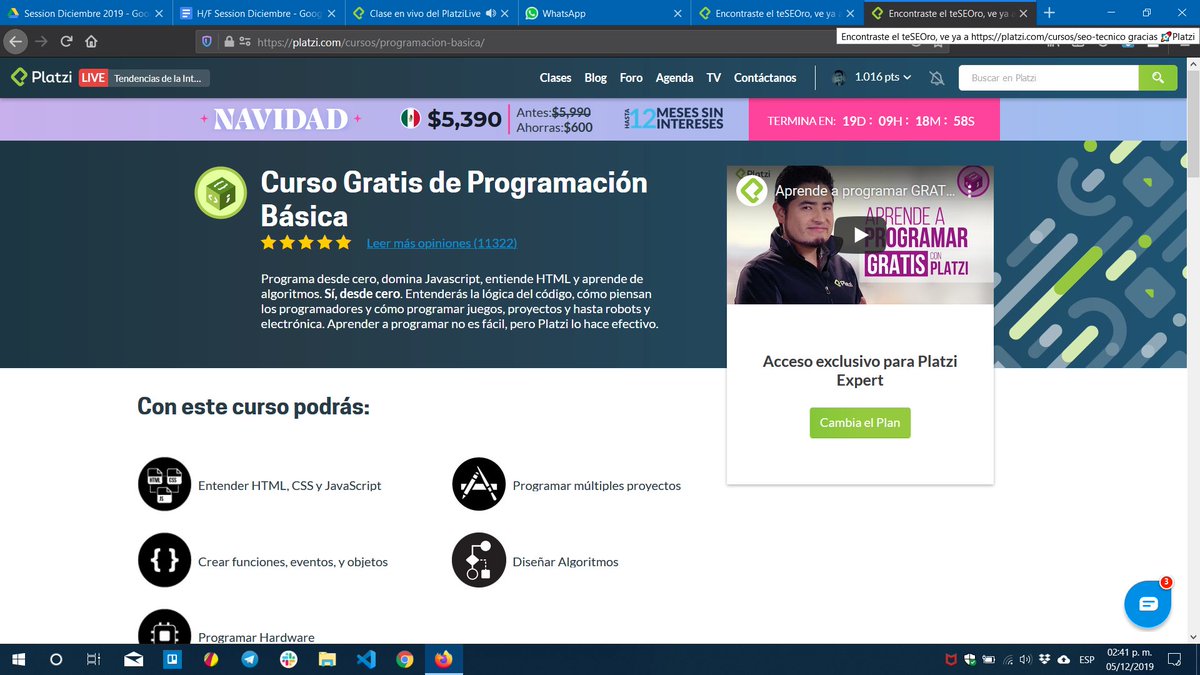Click the Firefox taskbar icon
The image size is (1200, 675).
coord(444,659)
